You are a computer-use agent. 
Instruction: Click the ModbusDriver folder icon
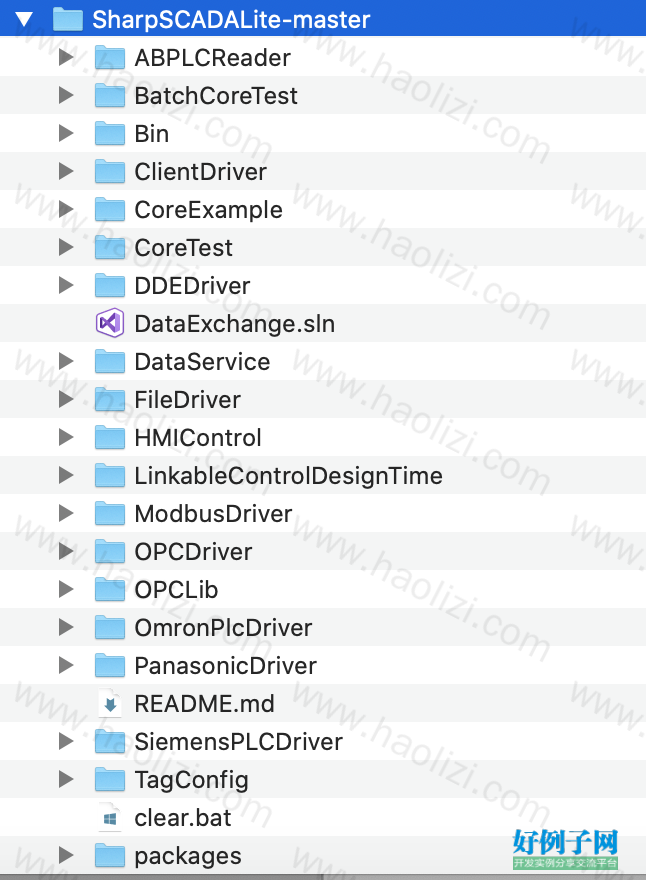[x=110, y=513]
